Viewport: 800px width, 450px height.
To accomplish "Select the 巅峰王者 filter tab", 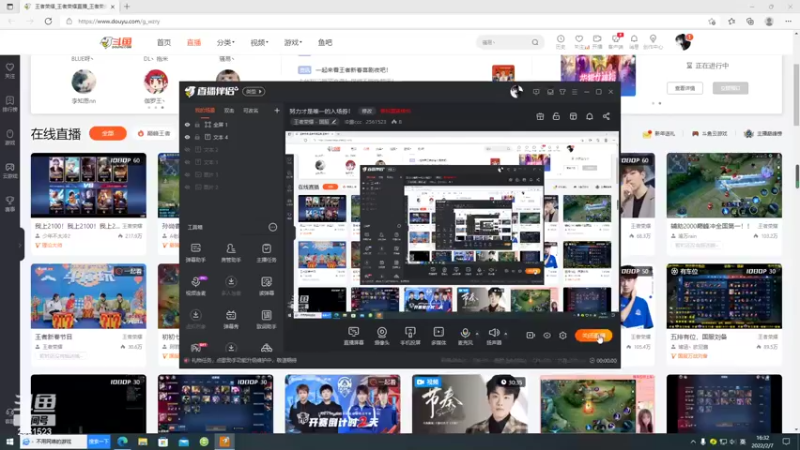I will coord(154,133).
